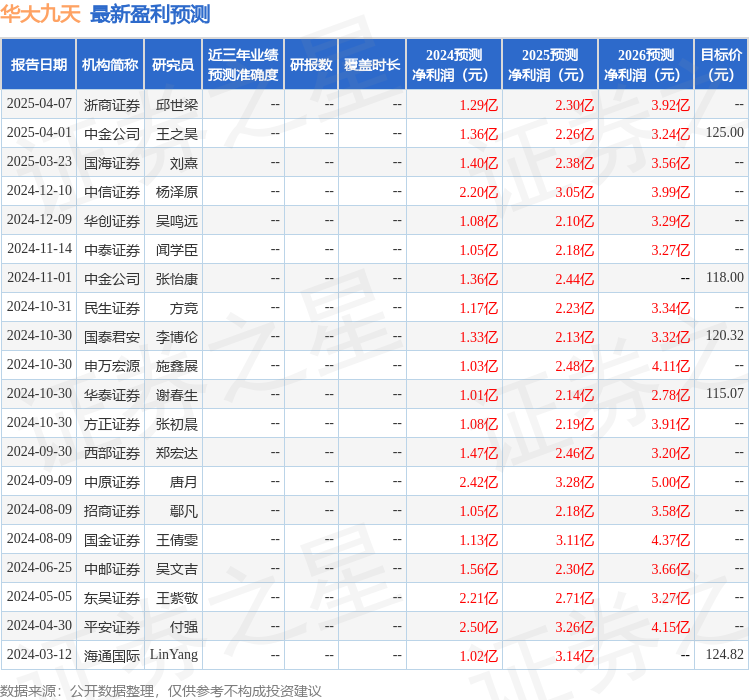Click analyst name LinYang

[x=174, y=655]
